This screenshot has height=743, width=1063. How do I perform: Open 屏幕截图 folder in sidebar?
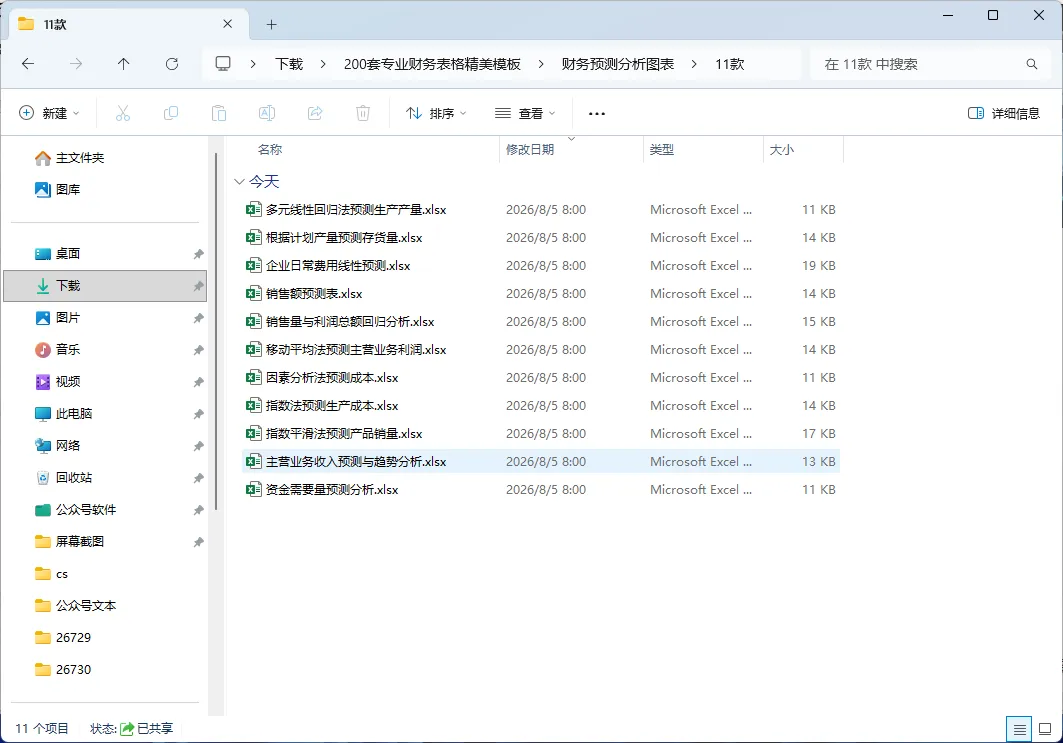point(105,542)
